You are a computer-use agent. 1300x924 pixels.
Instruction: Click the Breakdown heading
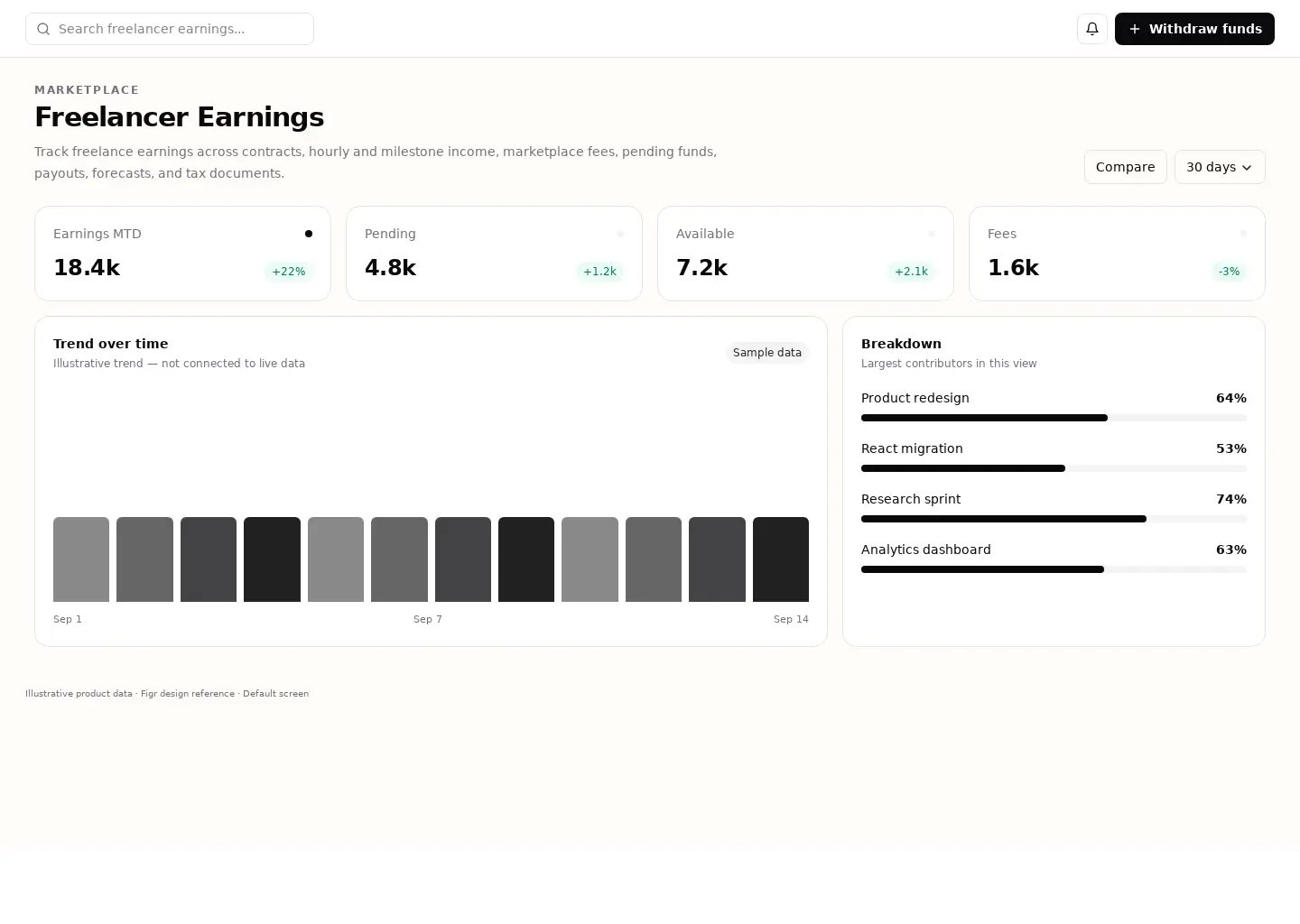(901, 344)
